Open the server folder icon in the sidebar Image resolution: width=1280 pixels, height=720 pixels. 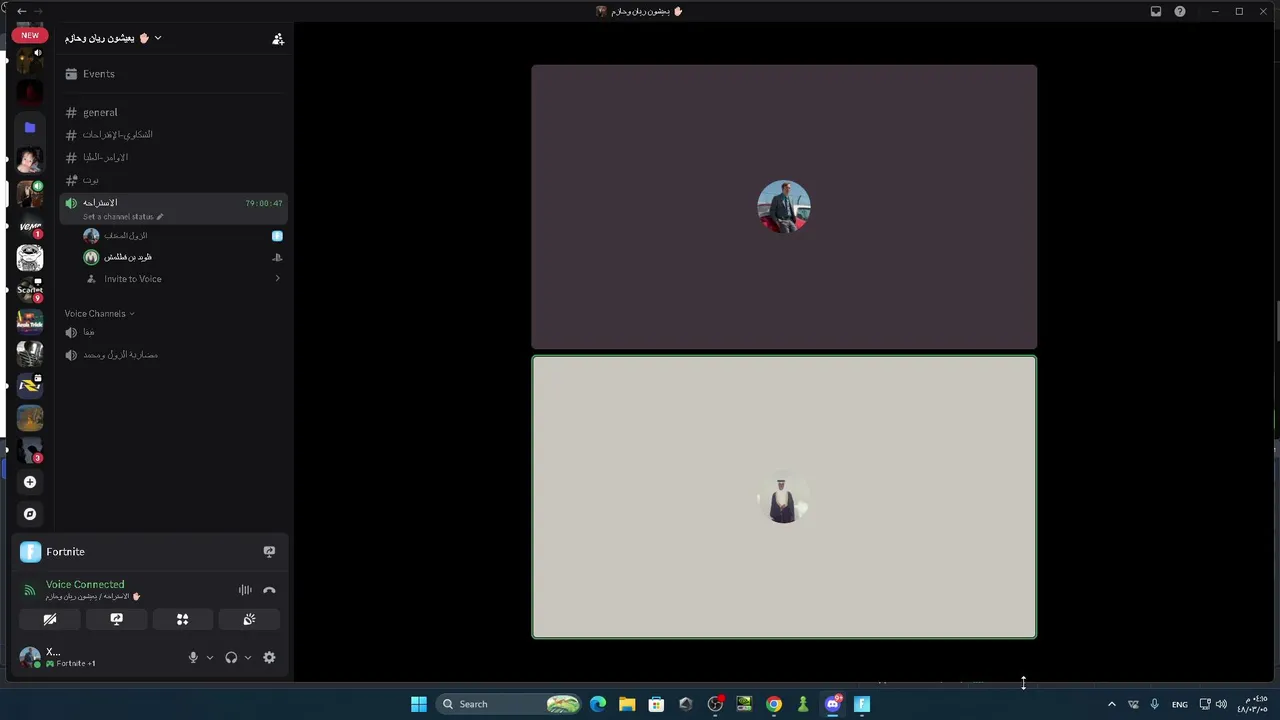[x=30, y=127]
